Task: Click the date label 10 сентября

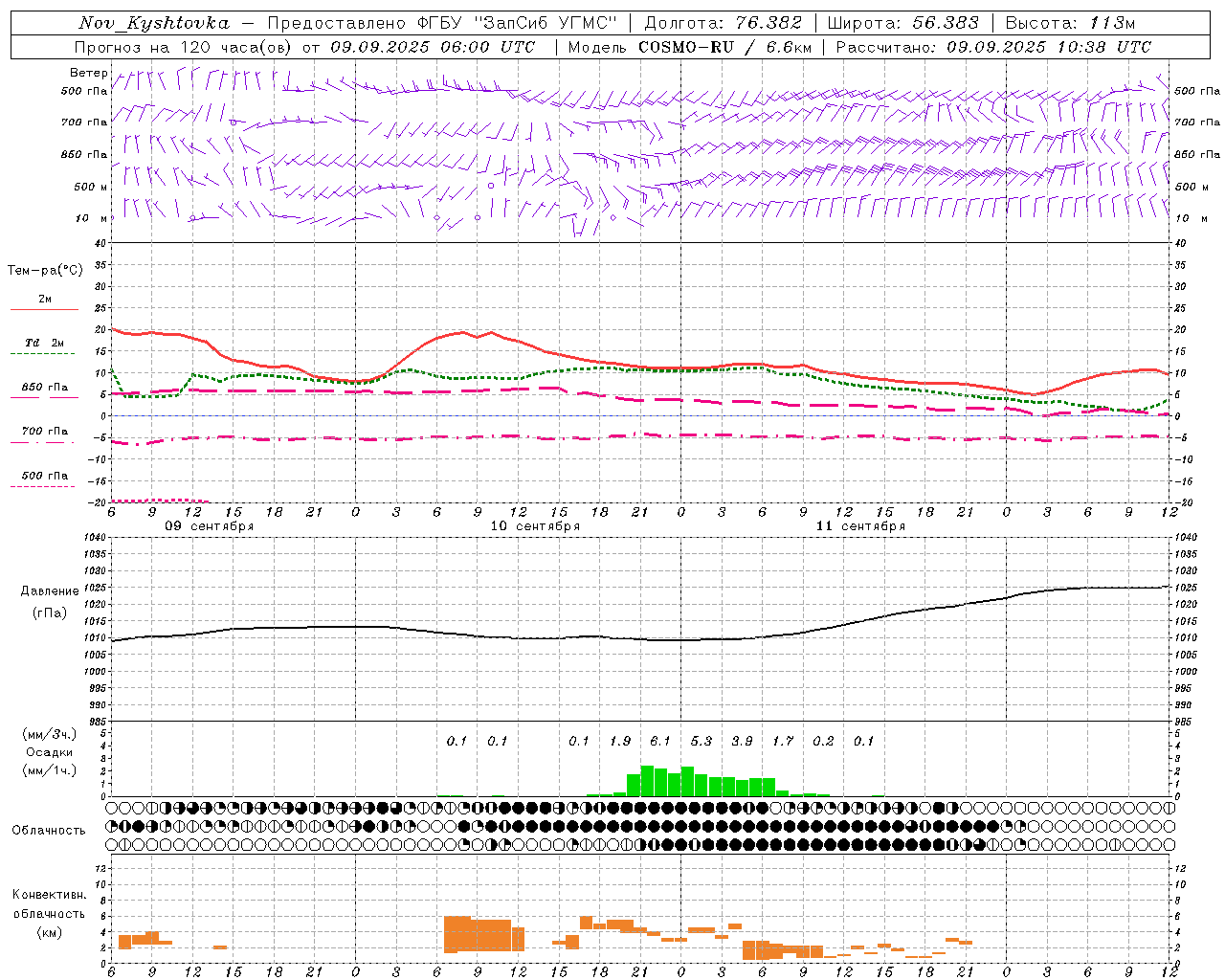Action: pyautogui.click(x=535, y=526)
